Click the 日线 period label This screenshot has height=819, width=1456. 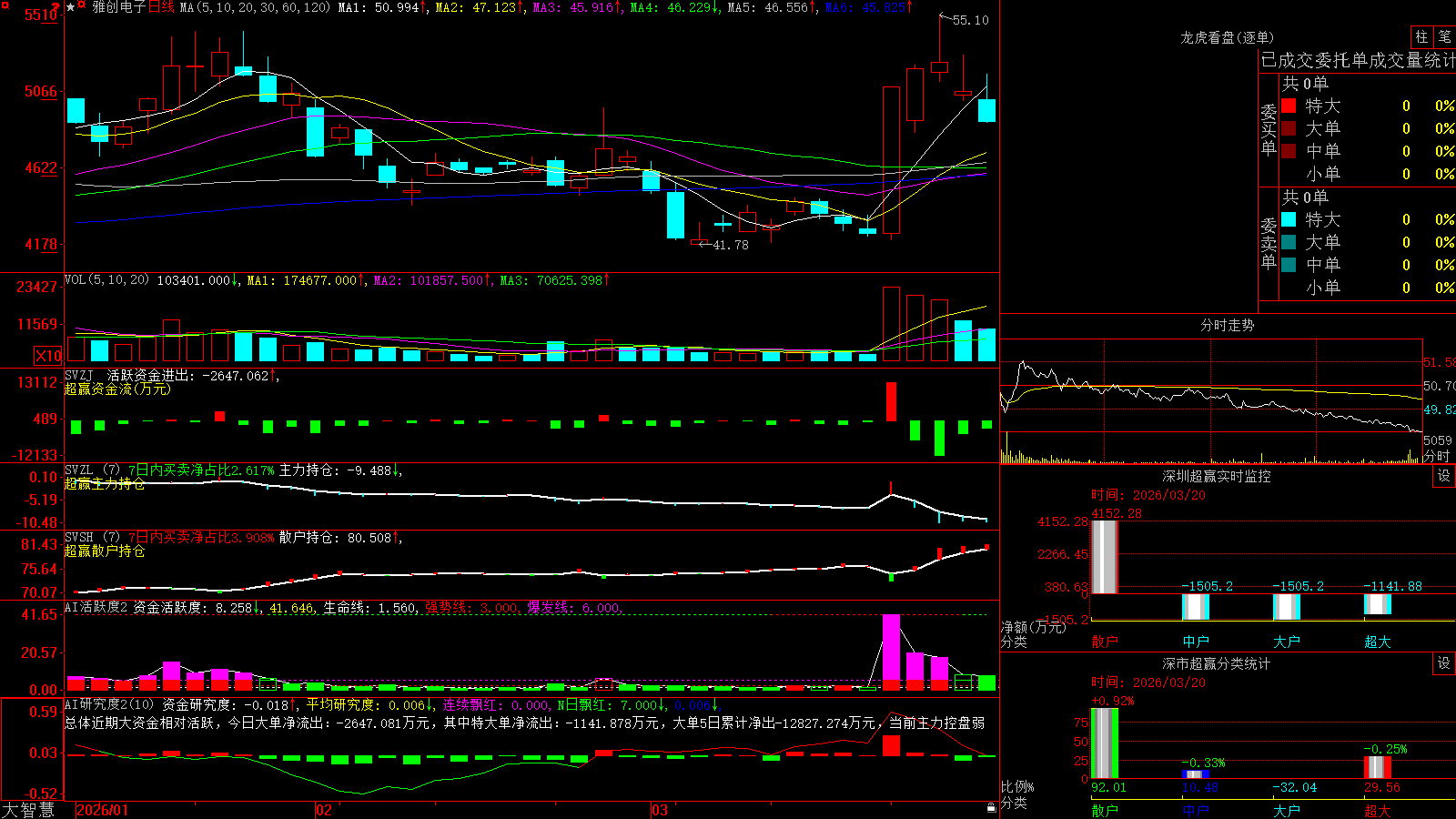pyautogui.click(x=161, y=7)
